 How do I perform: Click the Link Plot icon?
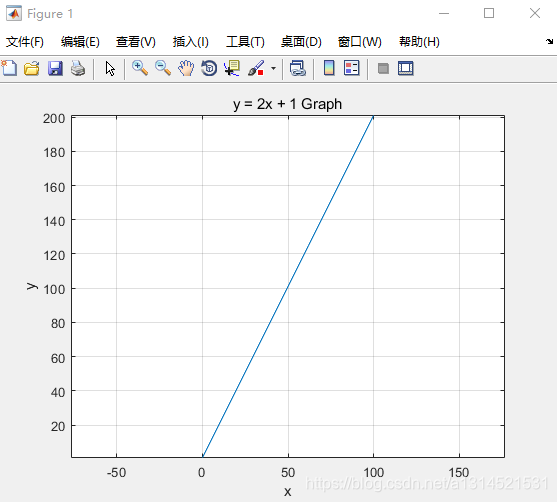point(298,68)
